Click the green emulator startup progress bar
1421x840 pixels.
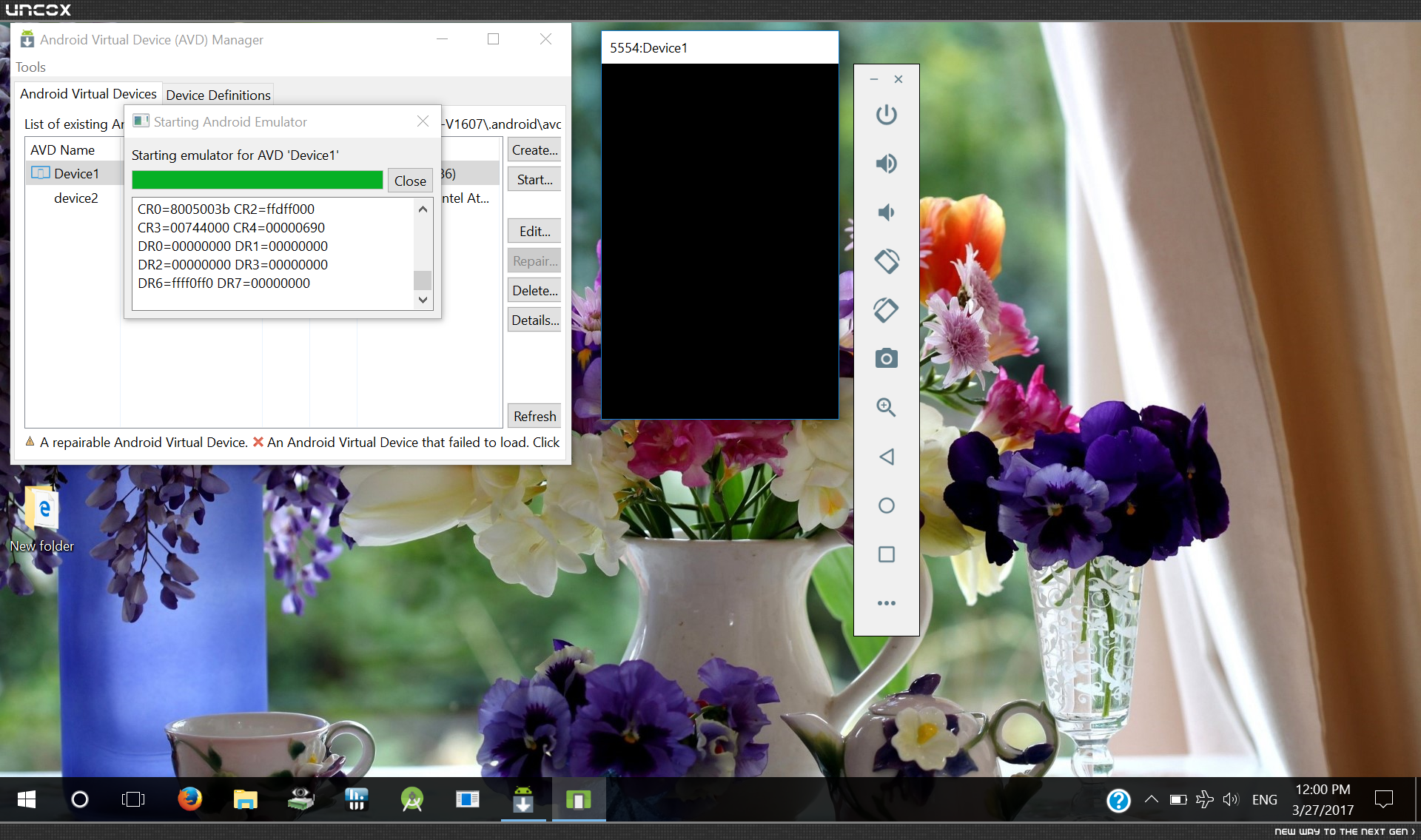pos(257,181)
